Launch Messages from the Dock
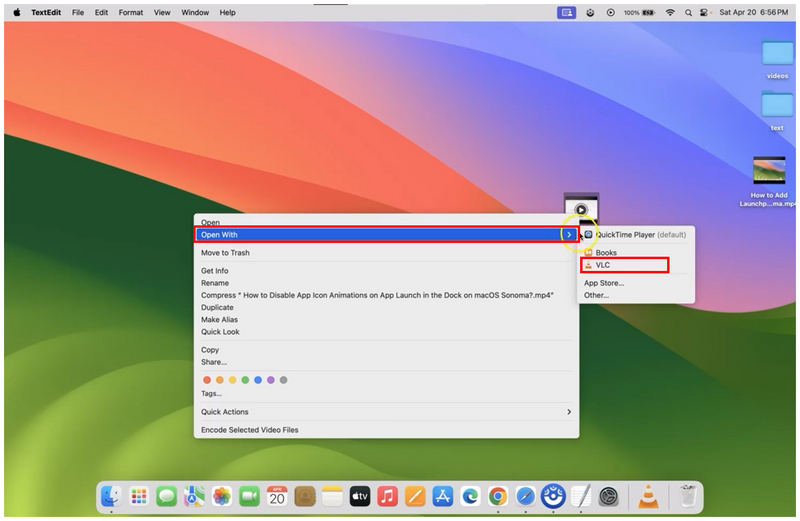The width and height of the screenshot is (800, 521). pyautogui.click(x=166, y=496)
